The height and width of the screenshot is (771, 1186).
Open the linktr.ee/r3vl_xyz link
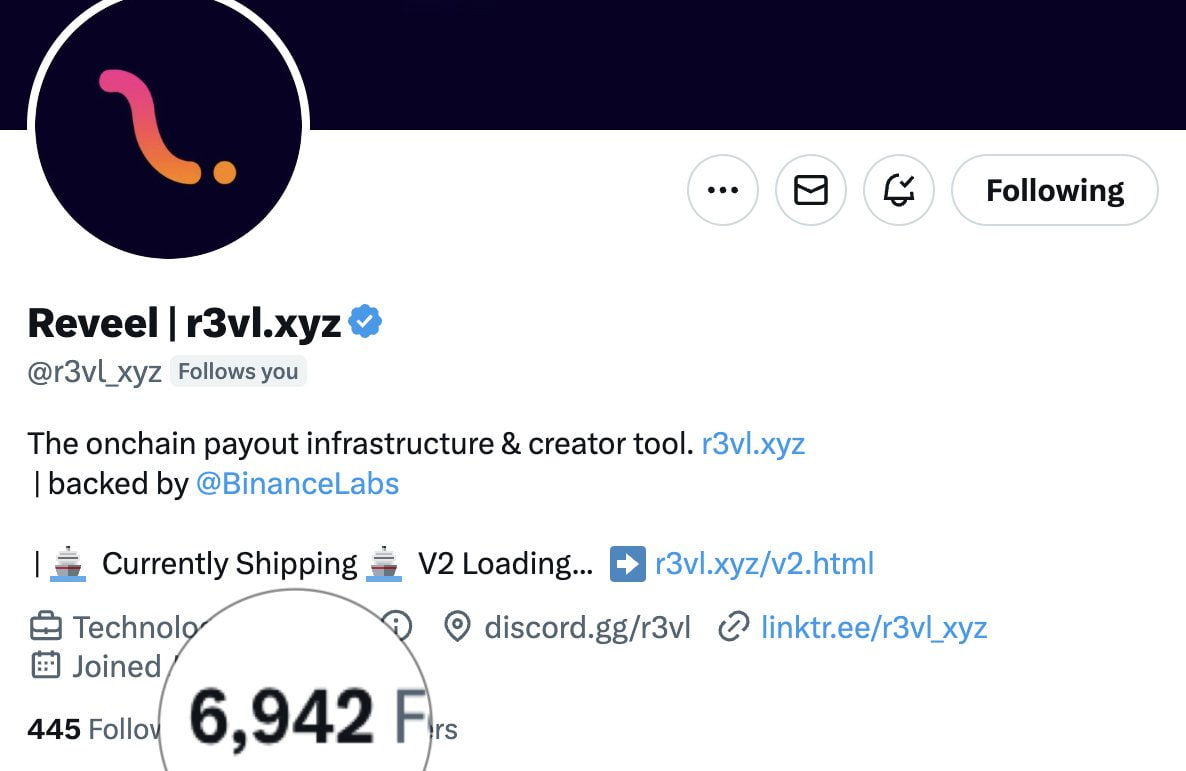point(873,628)
